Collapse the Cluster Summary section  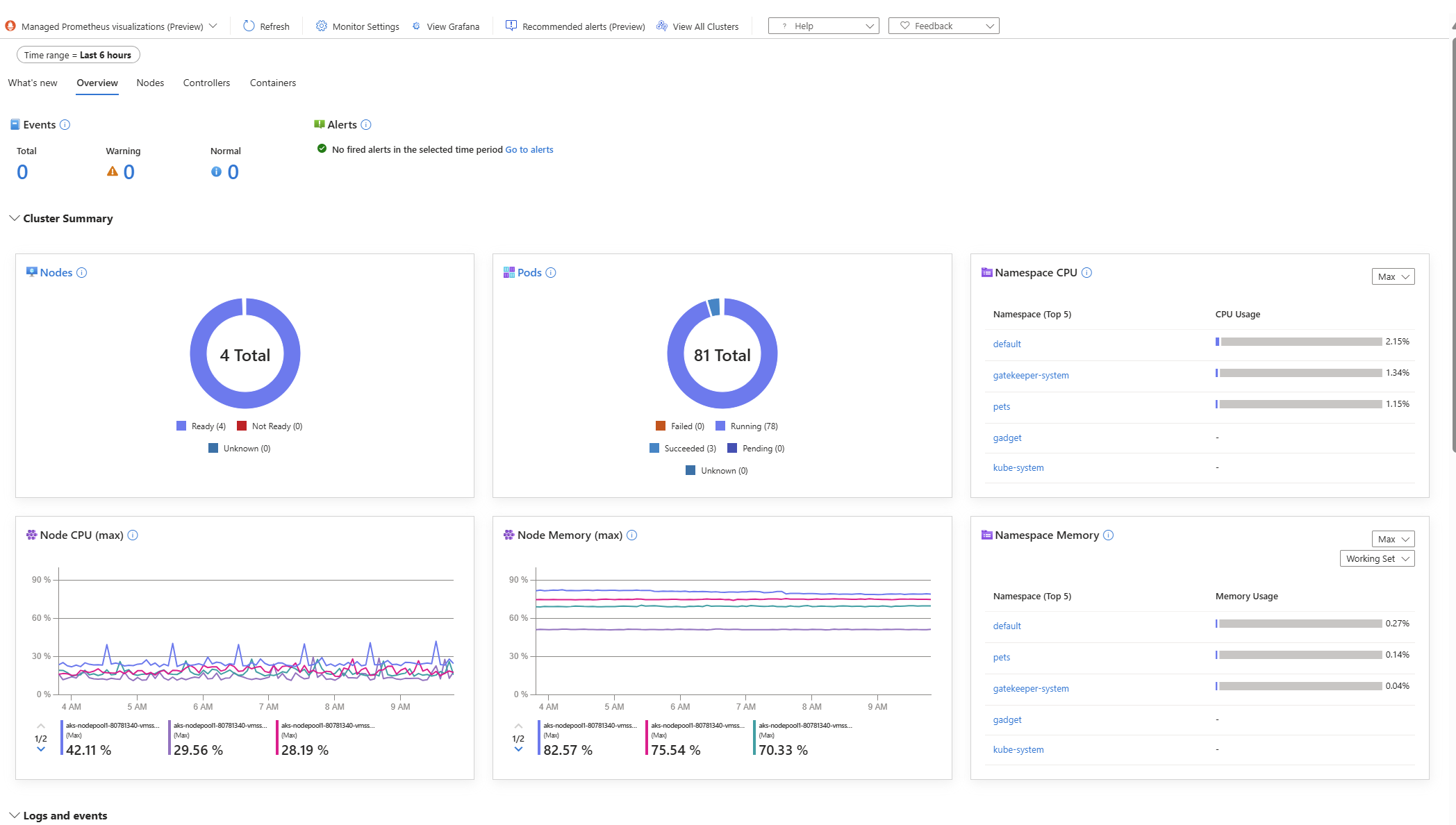[x=14, y=218]
